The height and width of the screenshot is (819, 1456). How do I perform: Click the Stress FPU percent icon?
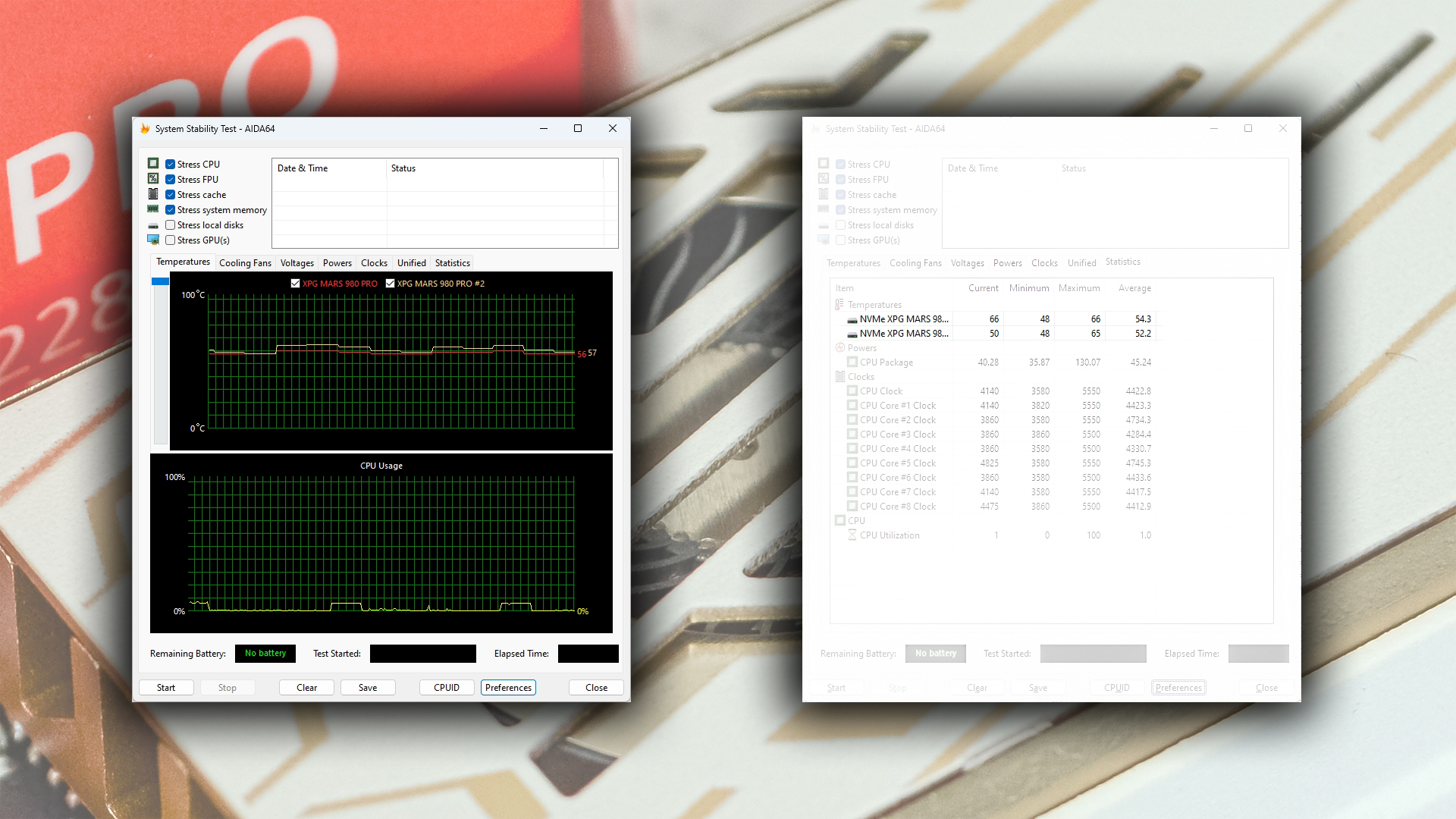[x=153, y=179]
